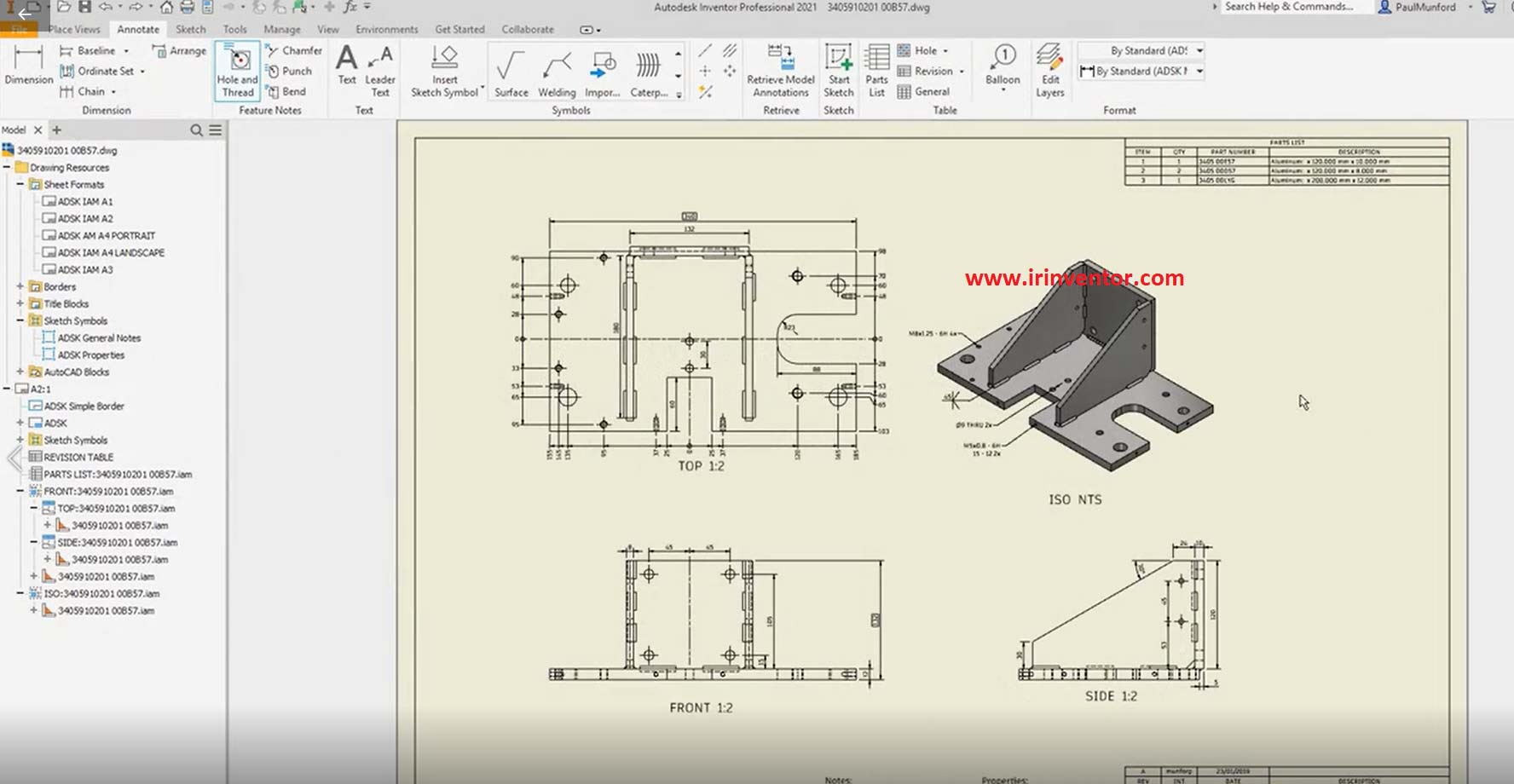Collapse the Sketch Symbols resources node
The image size is (1514, 784).
pos(20,320)
